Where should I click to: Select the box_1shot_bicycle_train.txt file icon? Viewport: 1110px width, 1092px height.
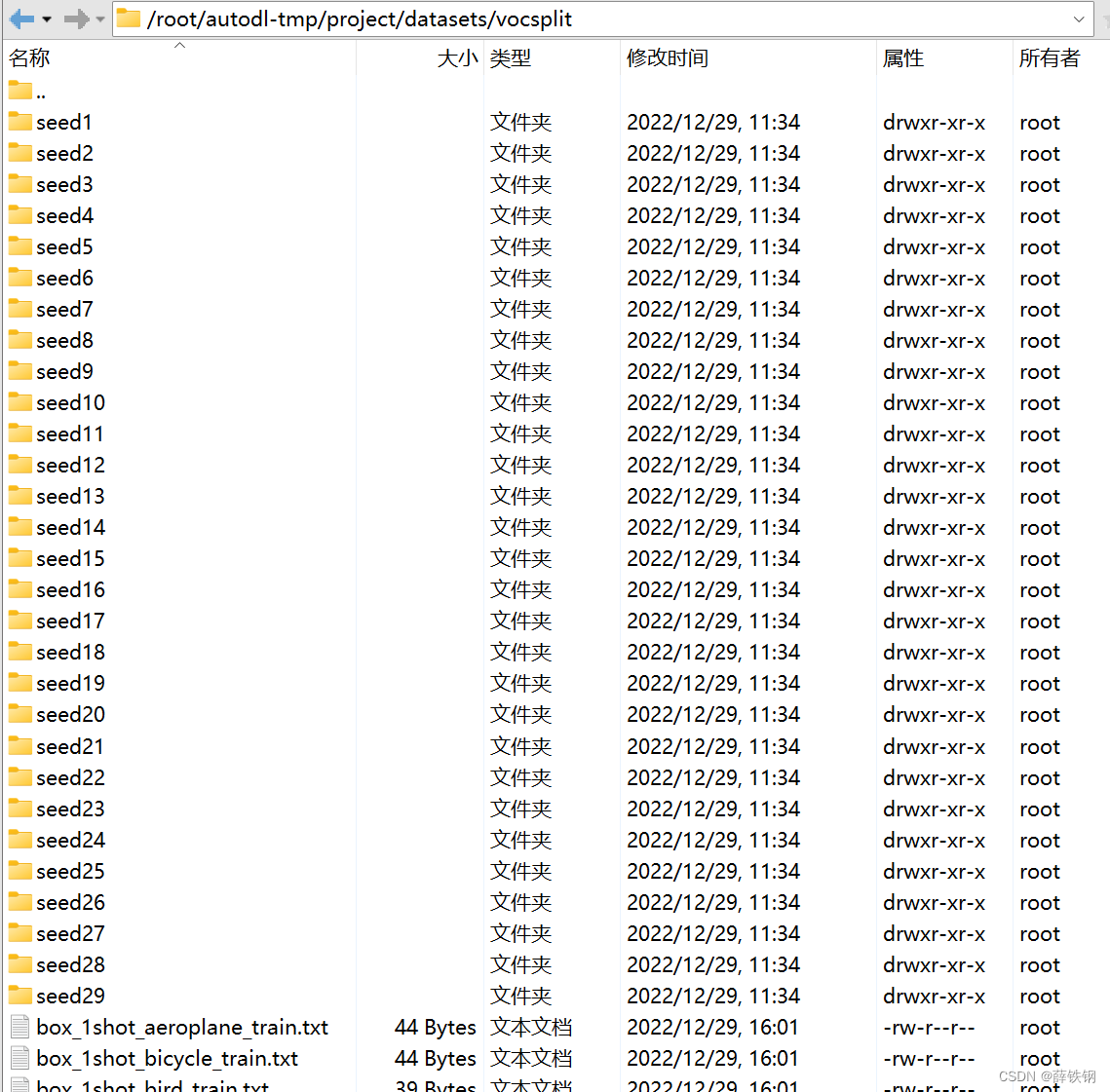(20, 1057)
